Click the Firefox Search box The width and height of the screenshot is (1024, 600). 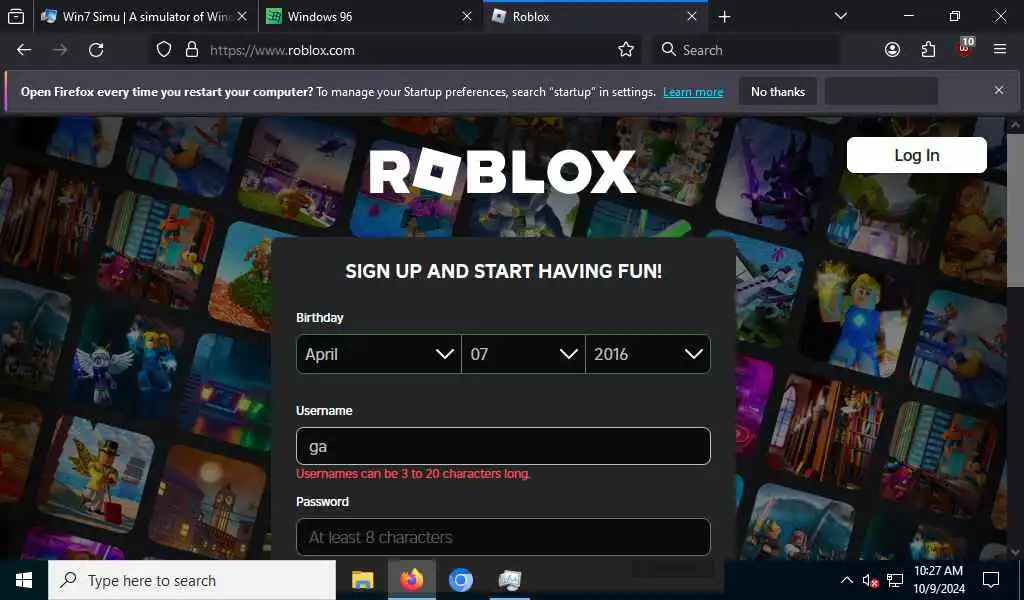click(x=748, y=50)
